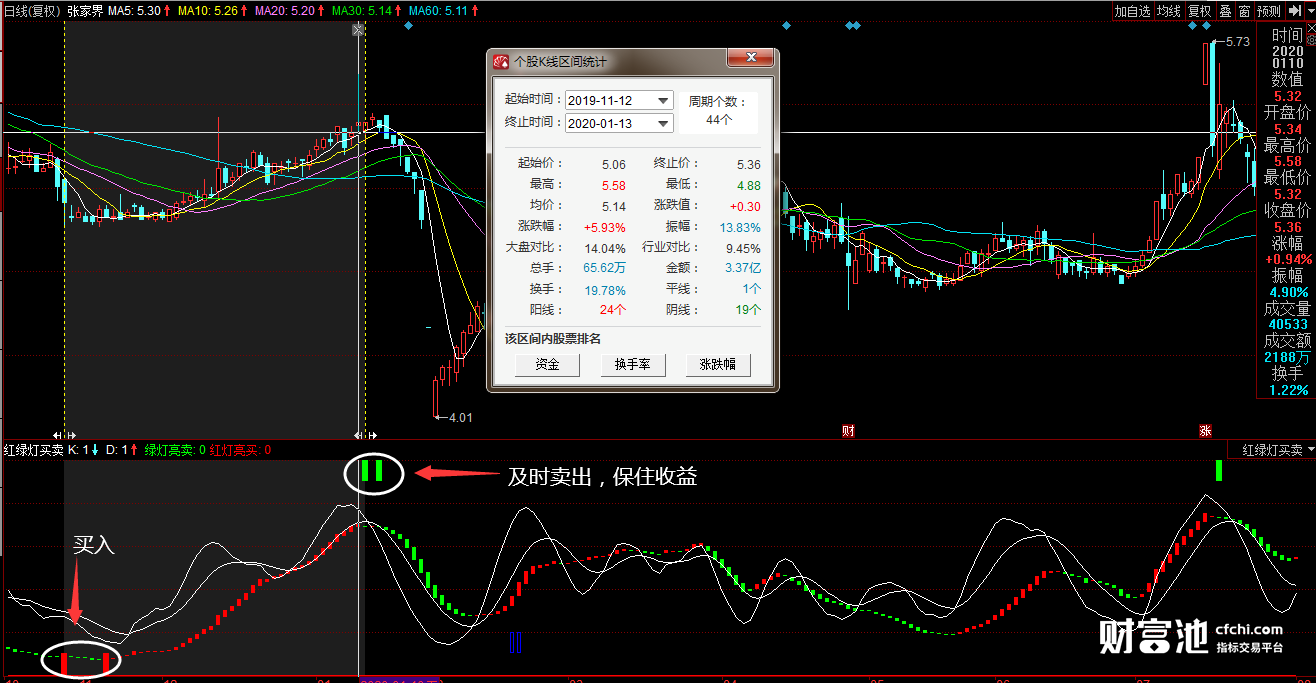Click the 张家界 stock name
This screenshot has width=1316, height=683.
(86, 10)
